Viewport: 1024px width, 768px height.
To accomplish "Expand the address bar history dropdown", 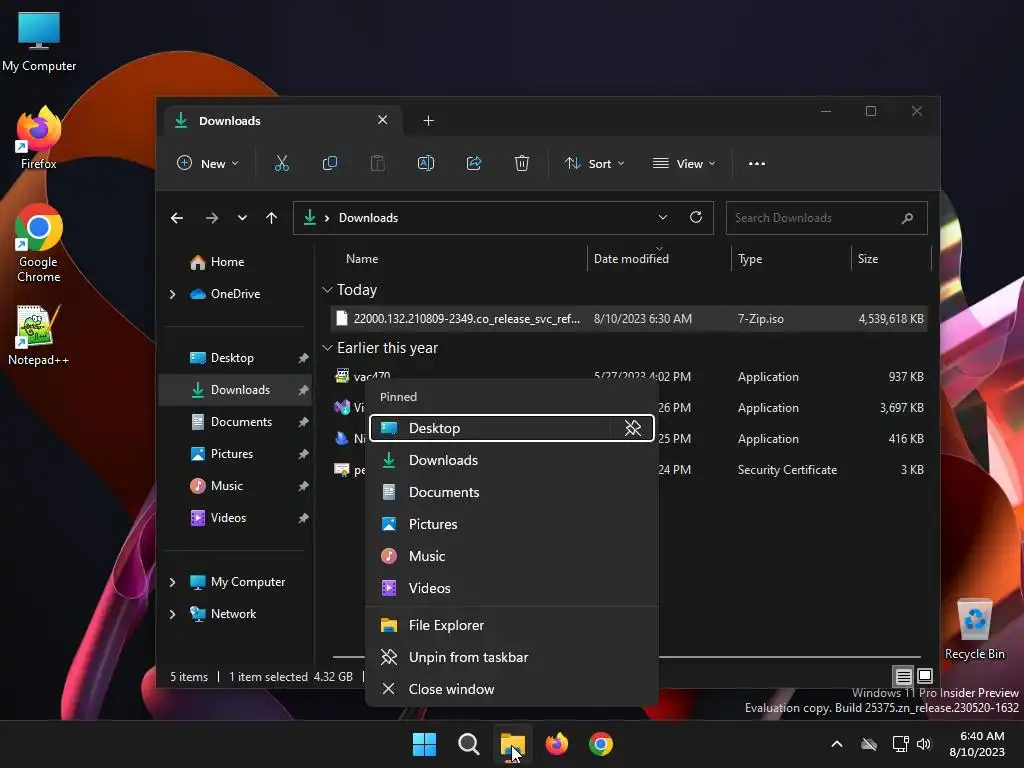I will click(663, 217).
